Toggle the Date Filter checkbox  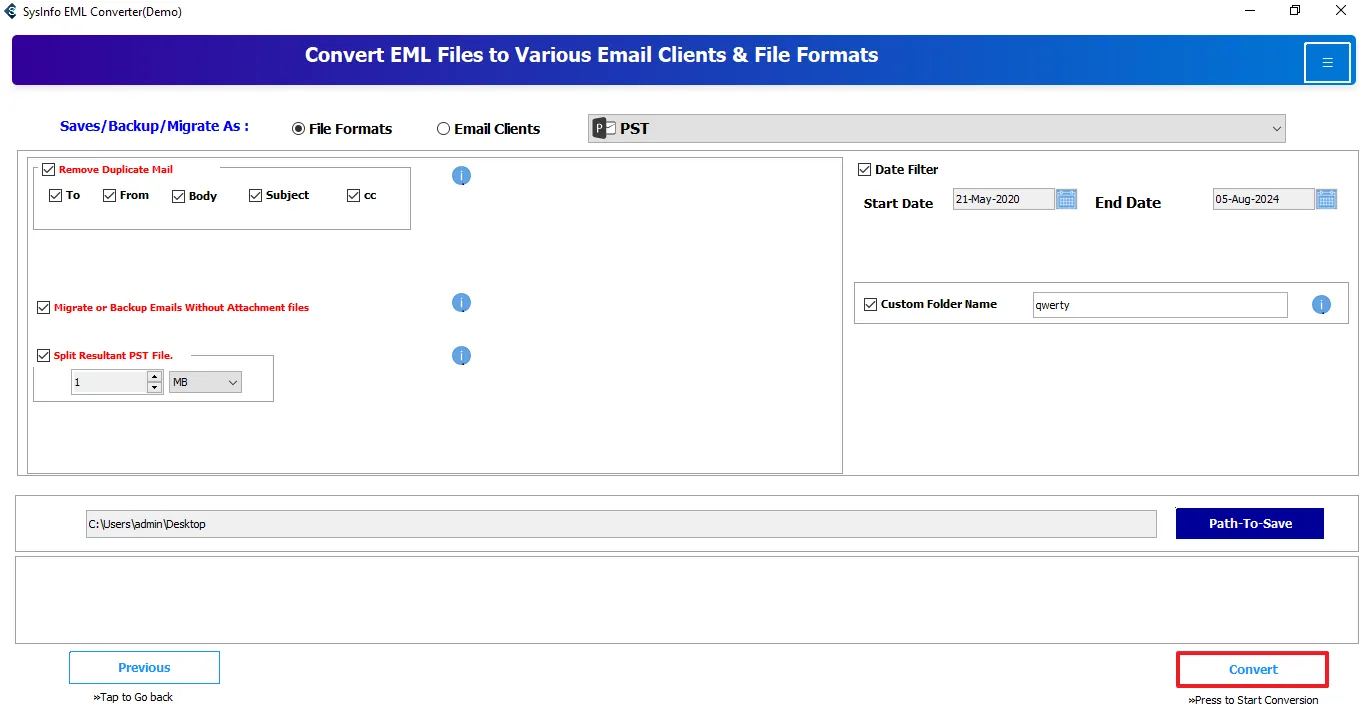(865, 170)
